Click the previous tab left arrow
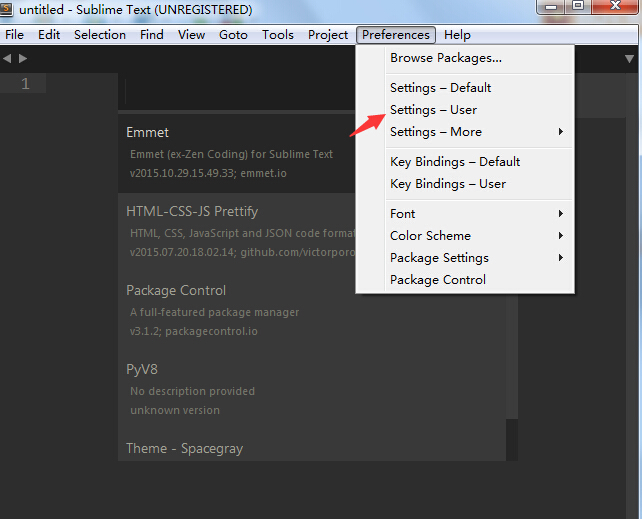The height and width of the screenshot is (519, 642). coord(7,59)
